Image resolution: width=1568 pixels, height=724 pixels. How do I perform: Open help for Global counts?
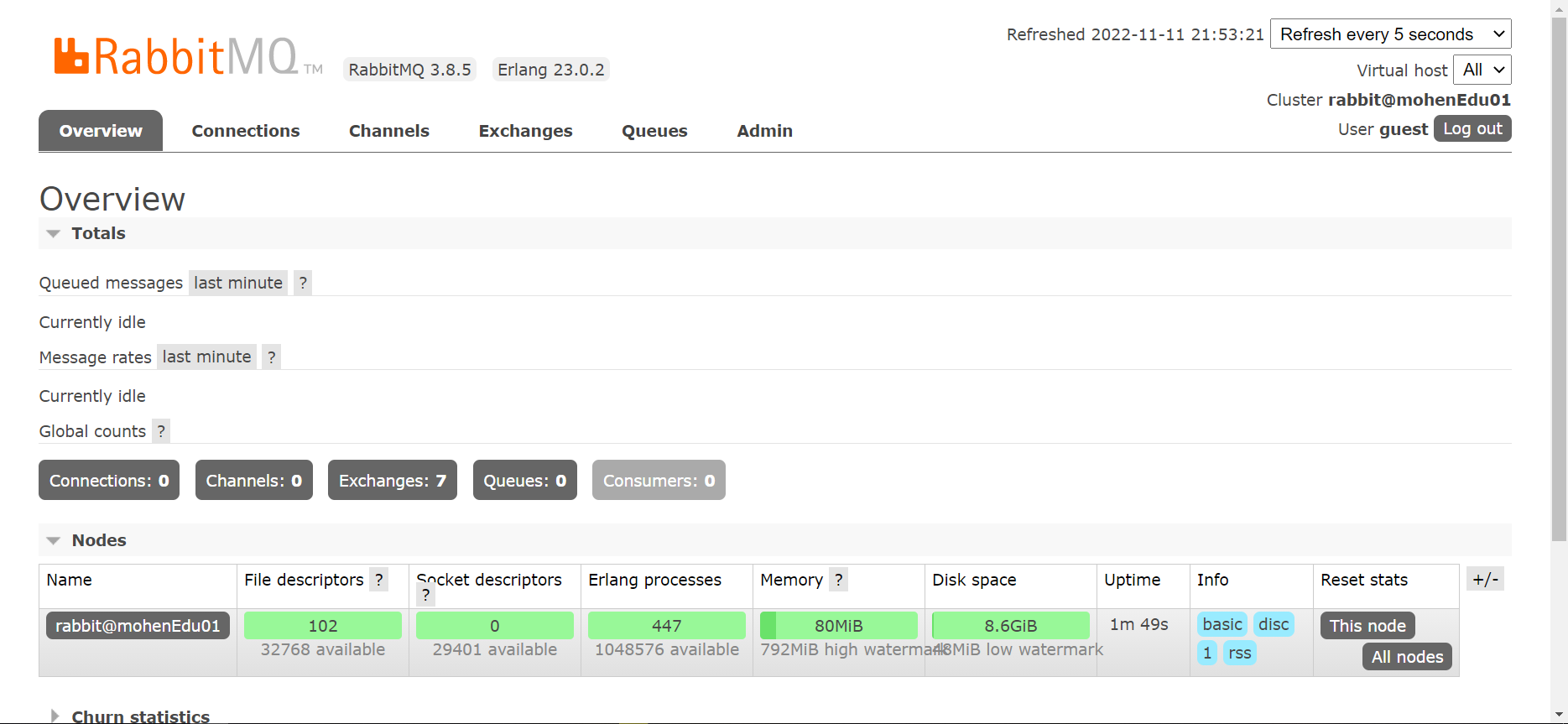pyautogui.click(x=161, y=430)
